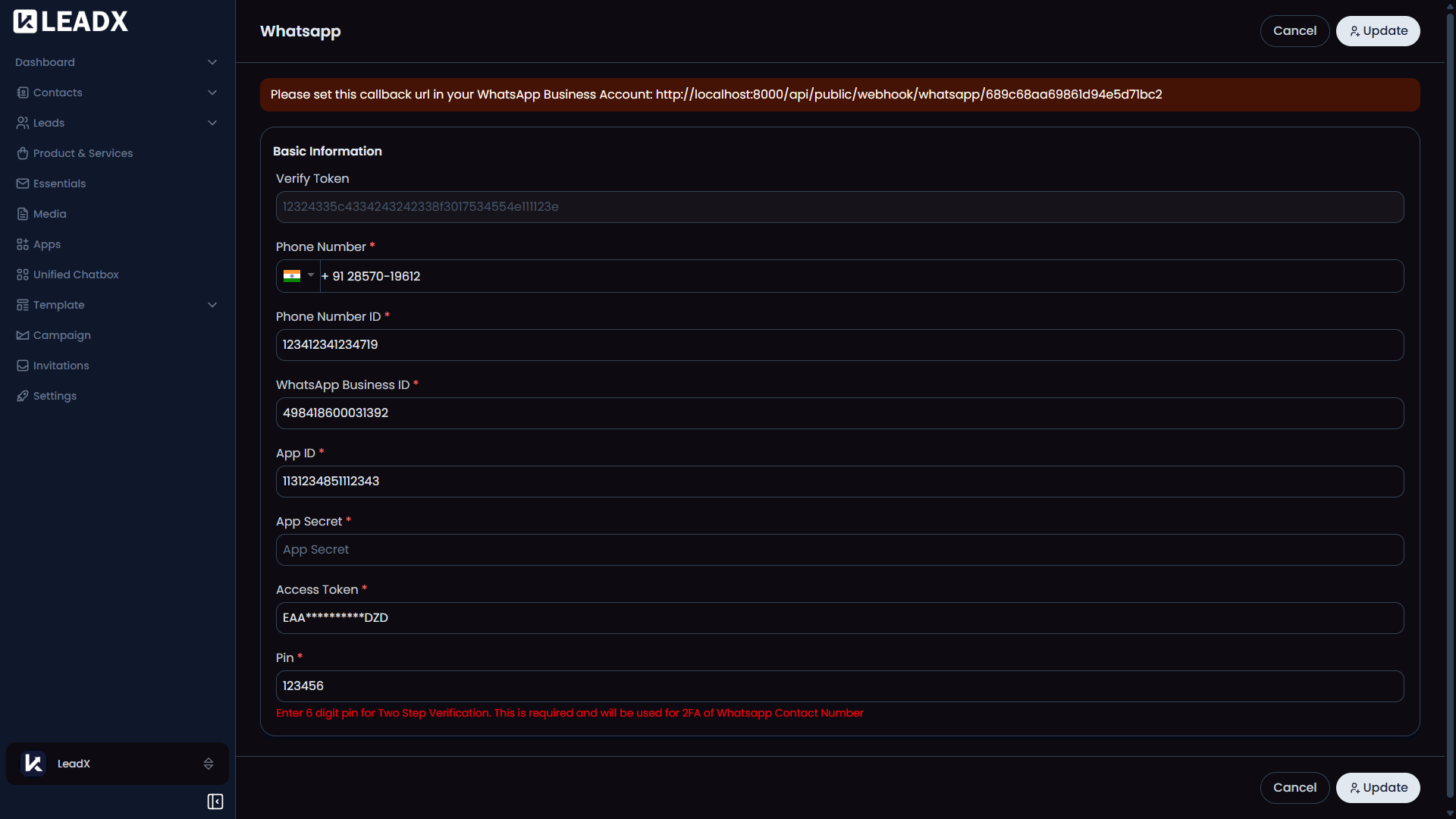Focus the App Secret input field
Image resolution: width=1456 pixels, height=819 pixels.
click(839, 550)
